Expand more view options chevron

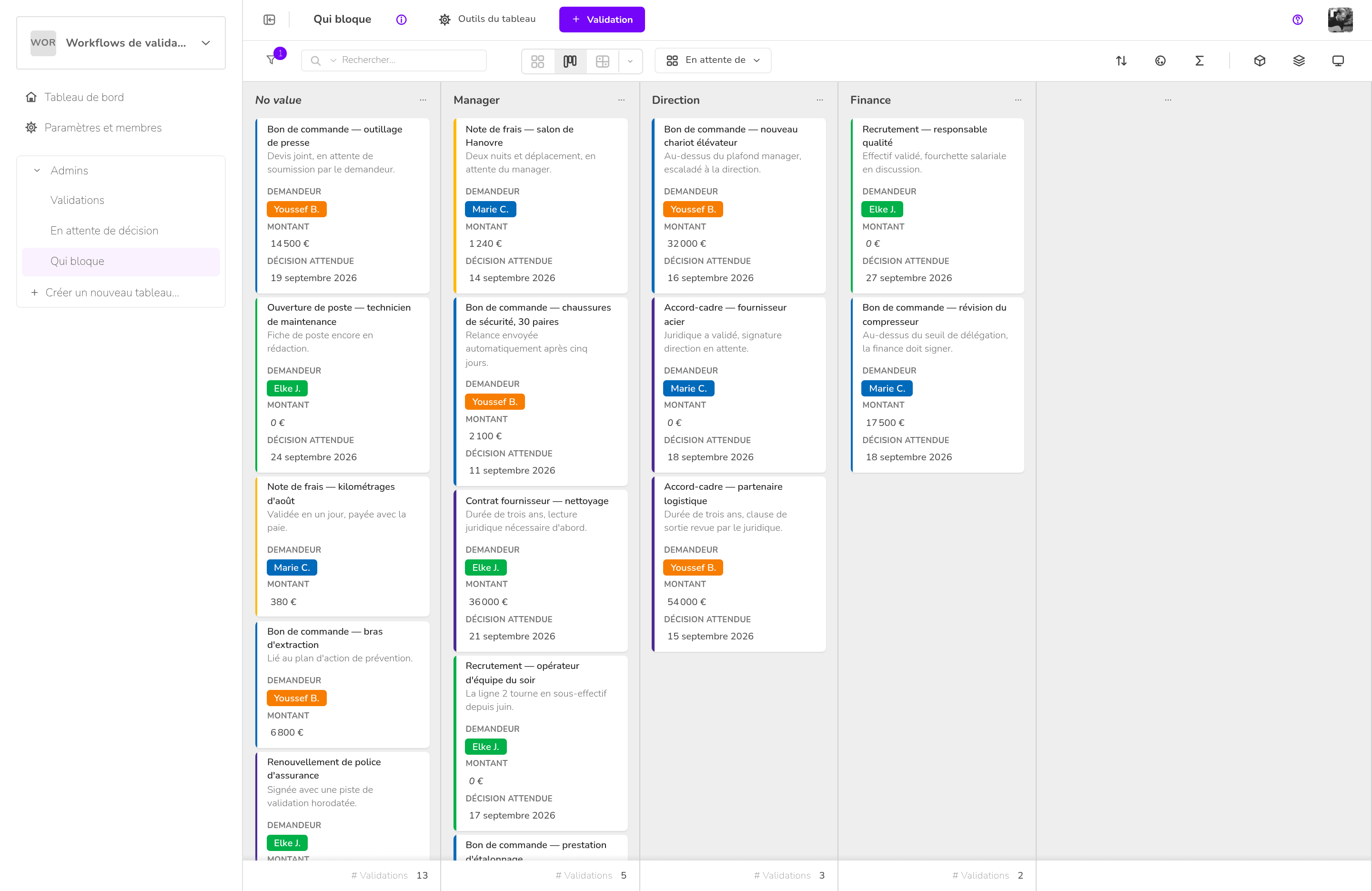pyautogui.click(x=630, y=61)
